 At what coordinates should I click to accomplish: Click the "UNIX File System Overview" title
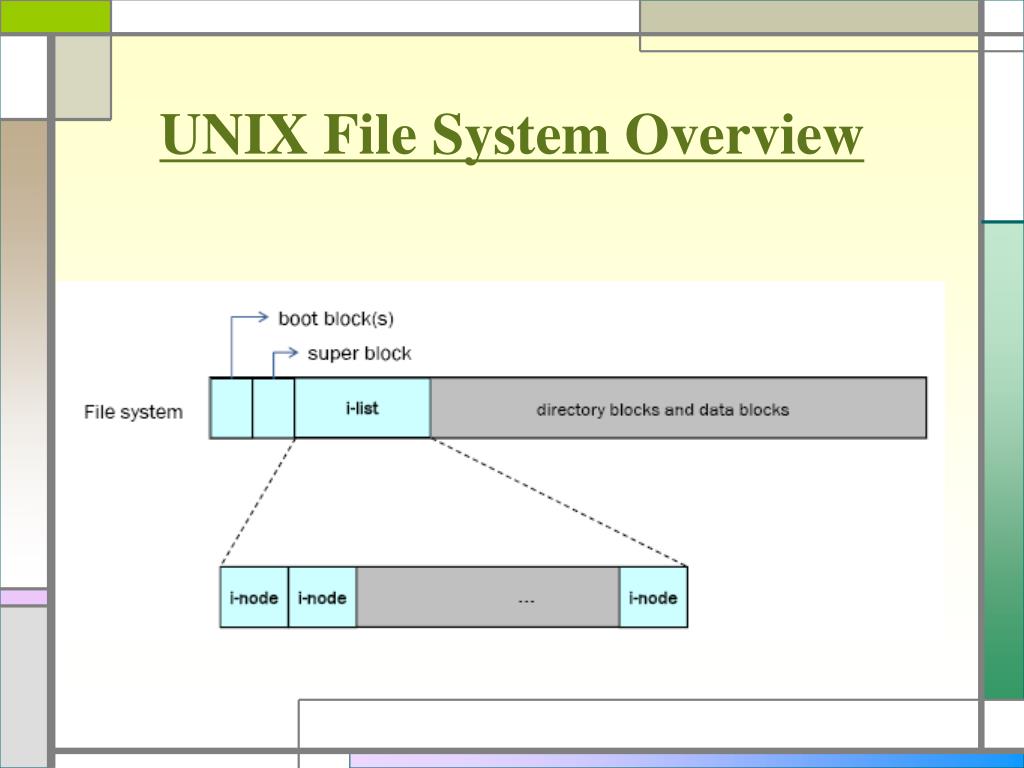point(511,135)
